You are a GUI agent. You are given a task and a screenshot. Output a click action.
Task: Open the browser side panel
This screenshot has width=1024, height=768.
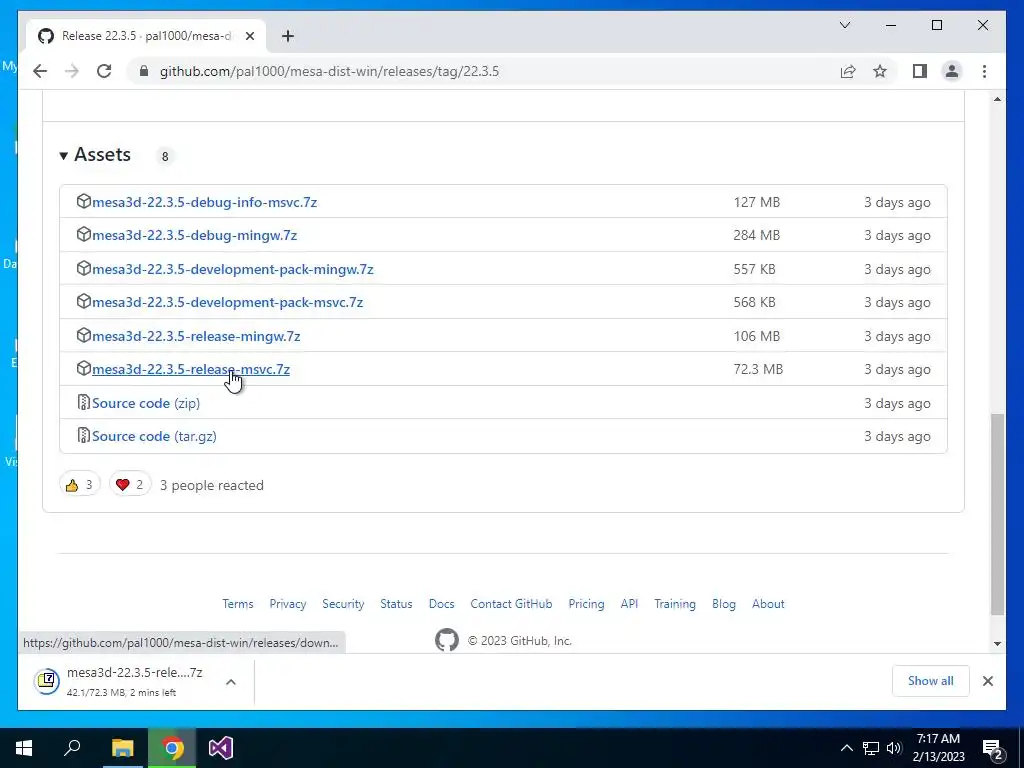[x=920, y=71]
